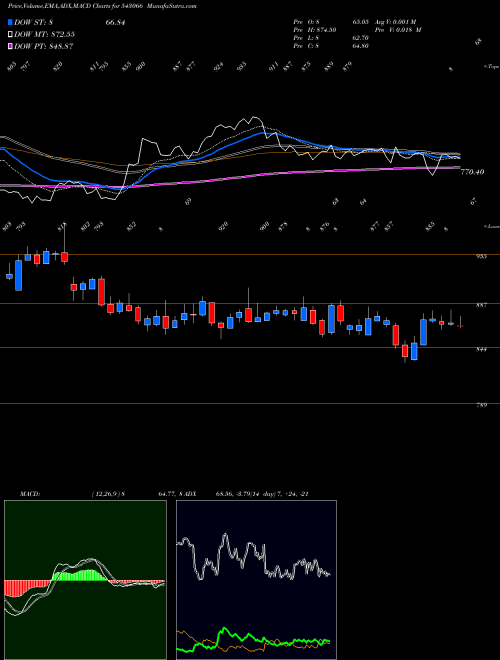500x660 pixels.
Task: Click the magenta DOW PT legend swatch
Action: 10,46
